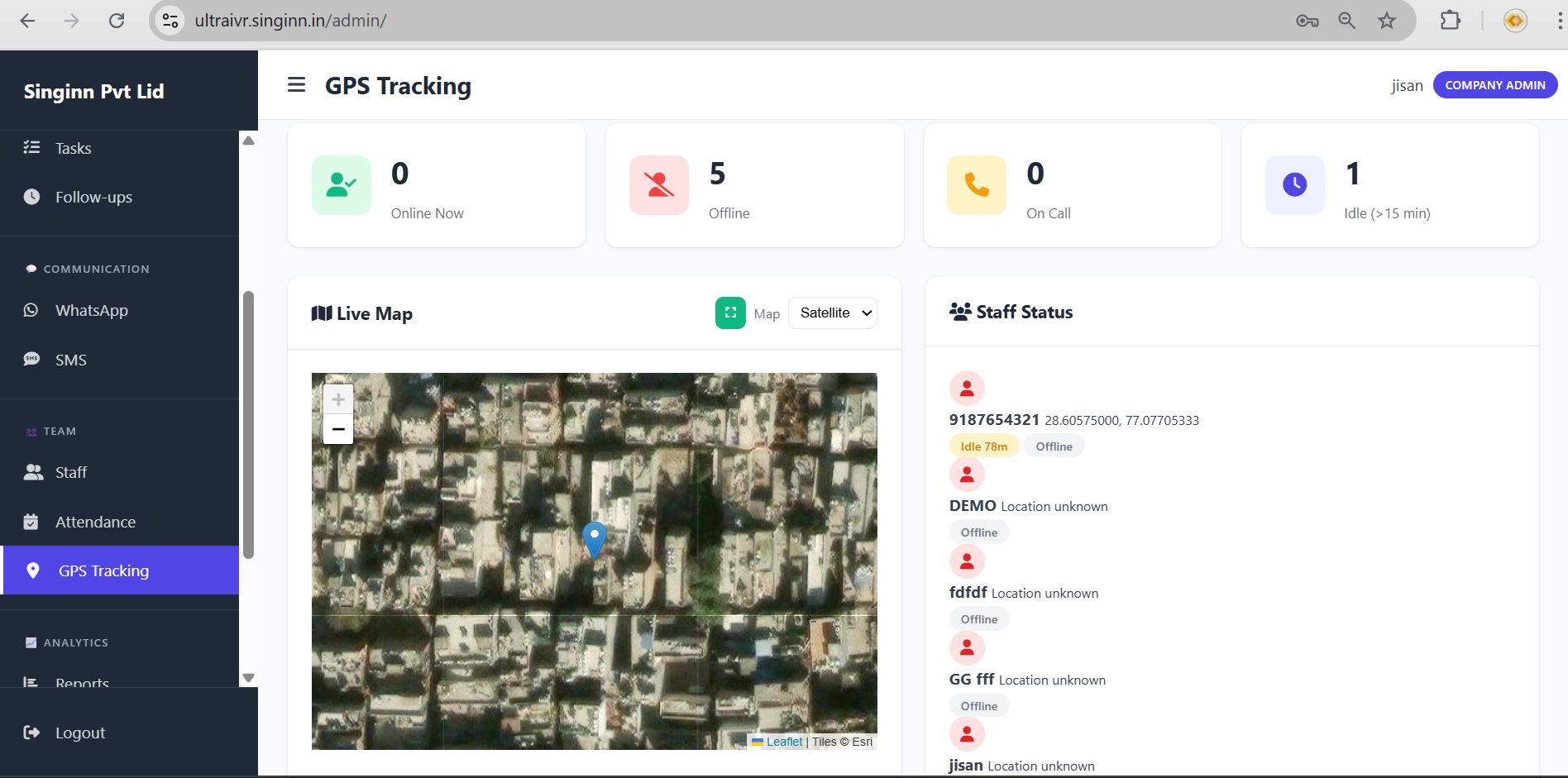
Task: Click the On Call phone icon
Action: [976, 185]
